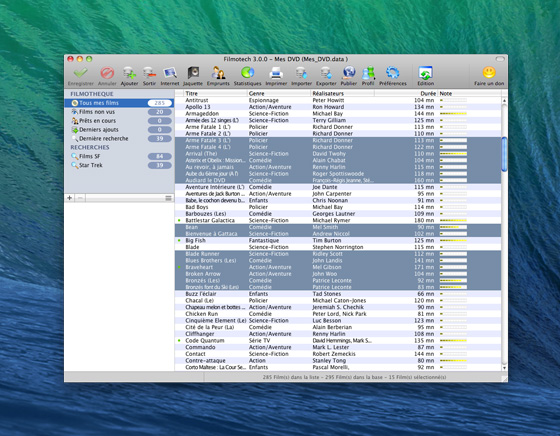Select Films non vus list
This screenshot has width=560, height=436.
(x=119, y=112)
